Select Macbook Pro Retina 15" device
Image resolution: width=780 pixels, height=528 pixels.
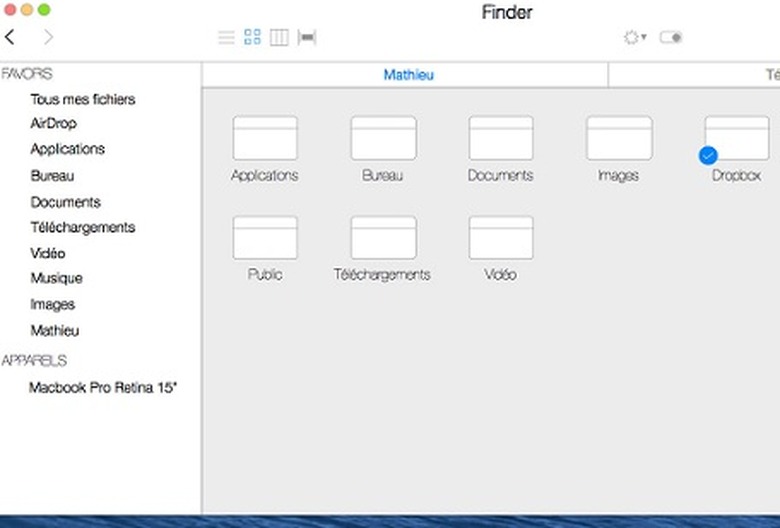[103, 387]
